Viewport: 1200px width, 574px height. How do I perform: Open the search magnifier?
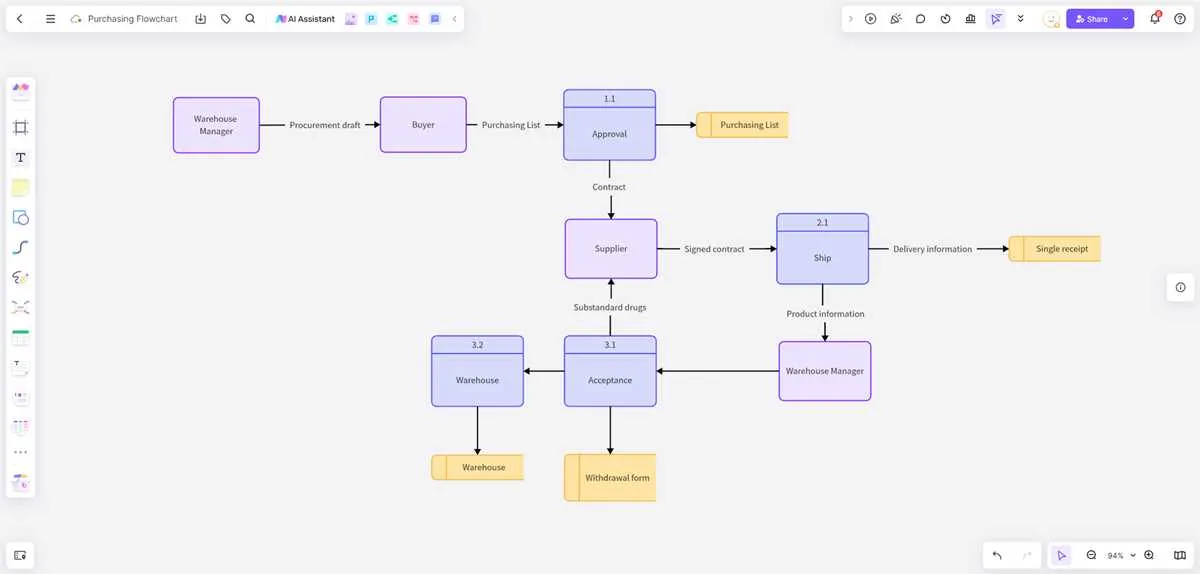(x=250, y=19)
